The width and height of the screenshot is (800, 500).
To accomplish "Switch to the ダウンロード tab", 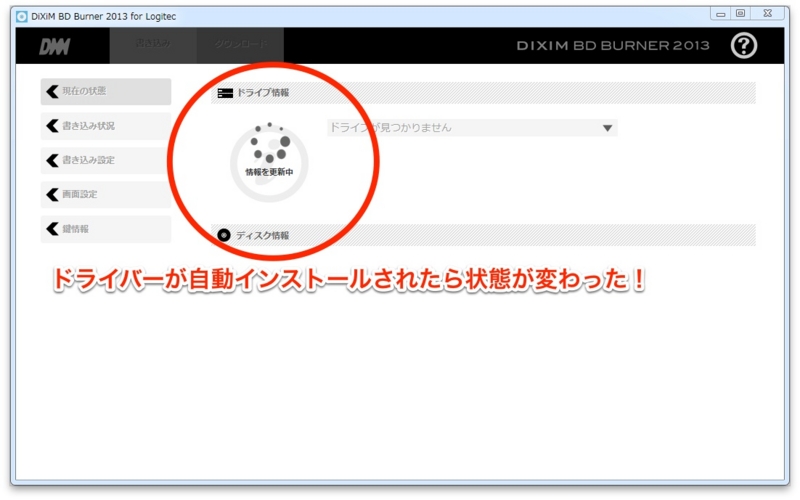I will 240,44.
